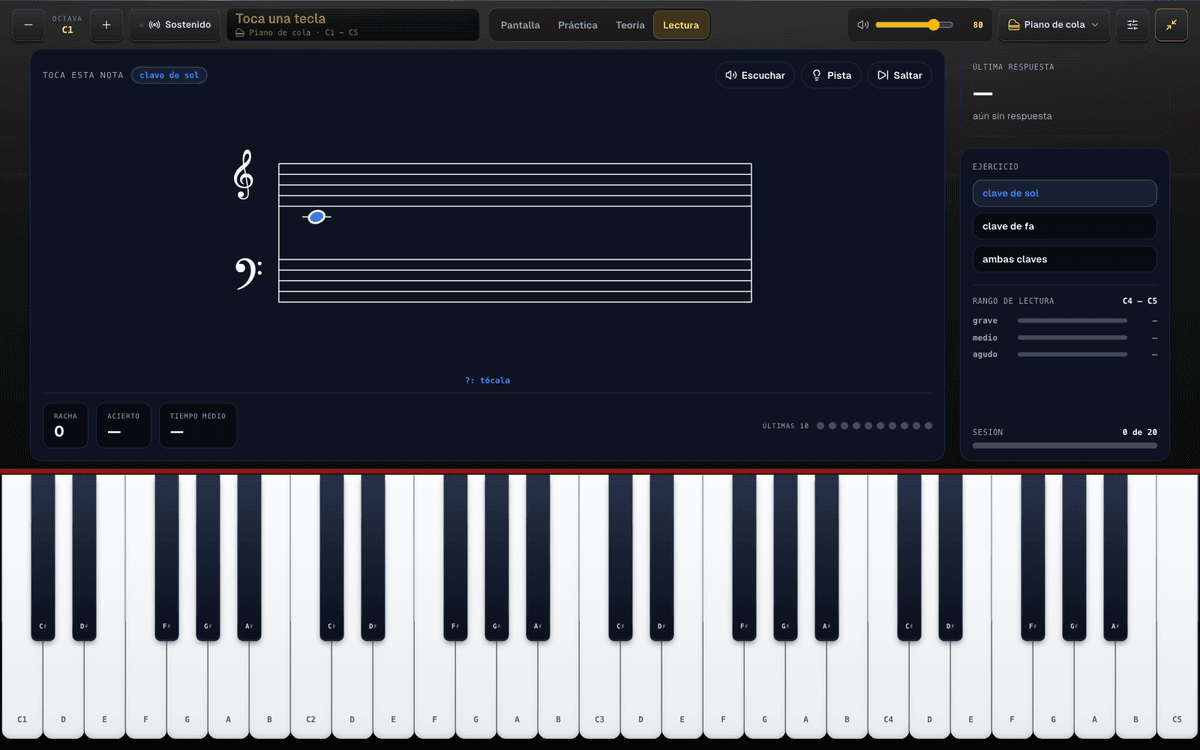Click the speaker volume icon

pyautogui.click(x=863, y=25)
